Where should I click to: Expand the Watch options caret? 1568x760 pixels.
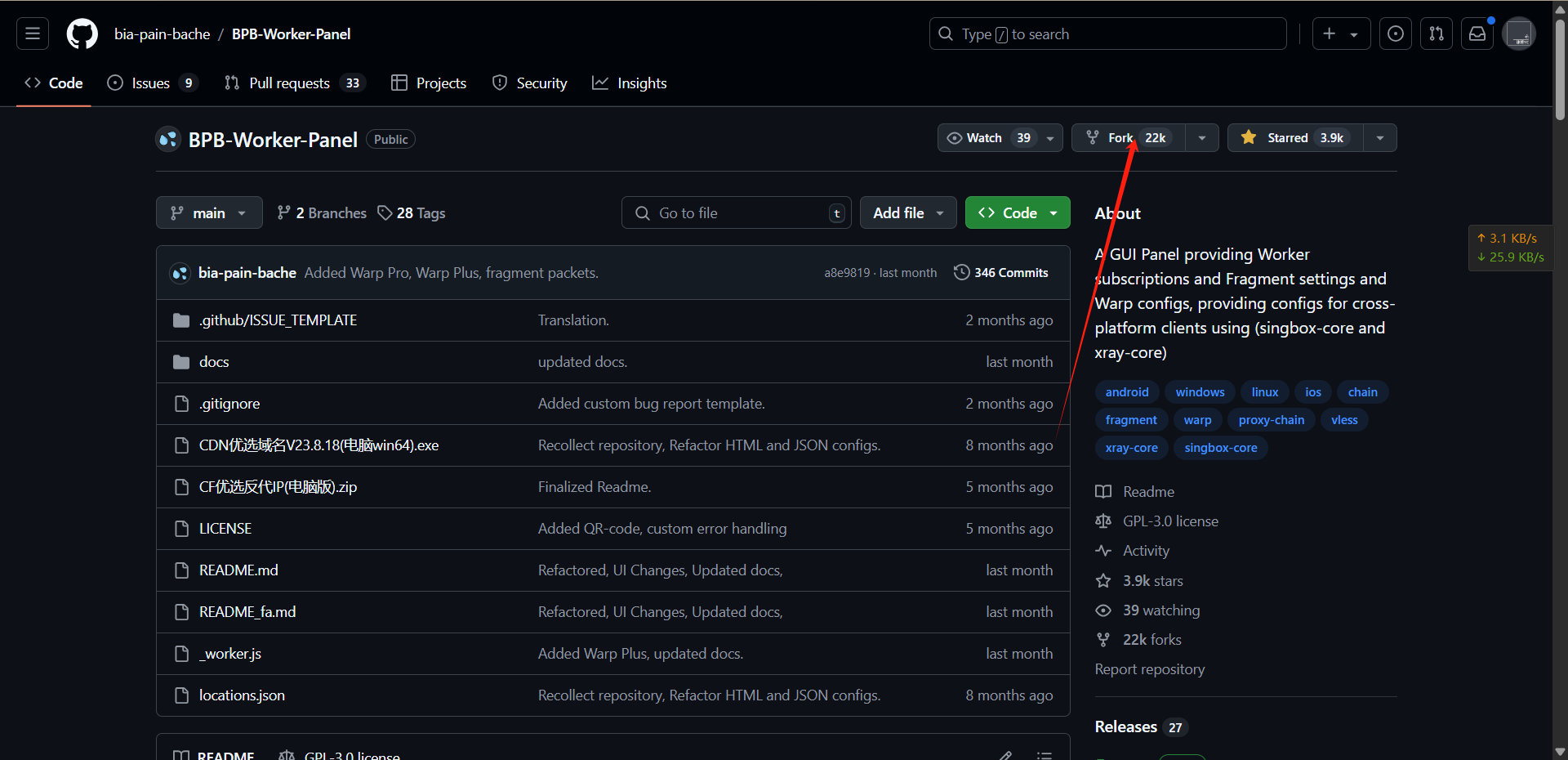point(1050,138)
